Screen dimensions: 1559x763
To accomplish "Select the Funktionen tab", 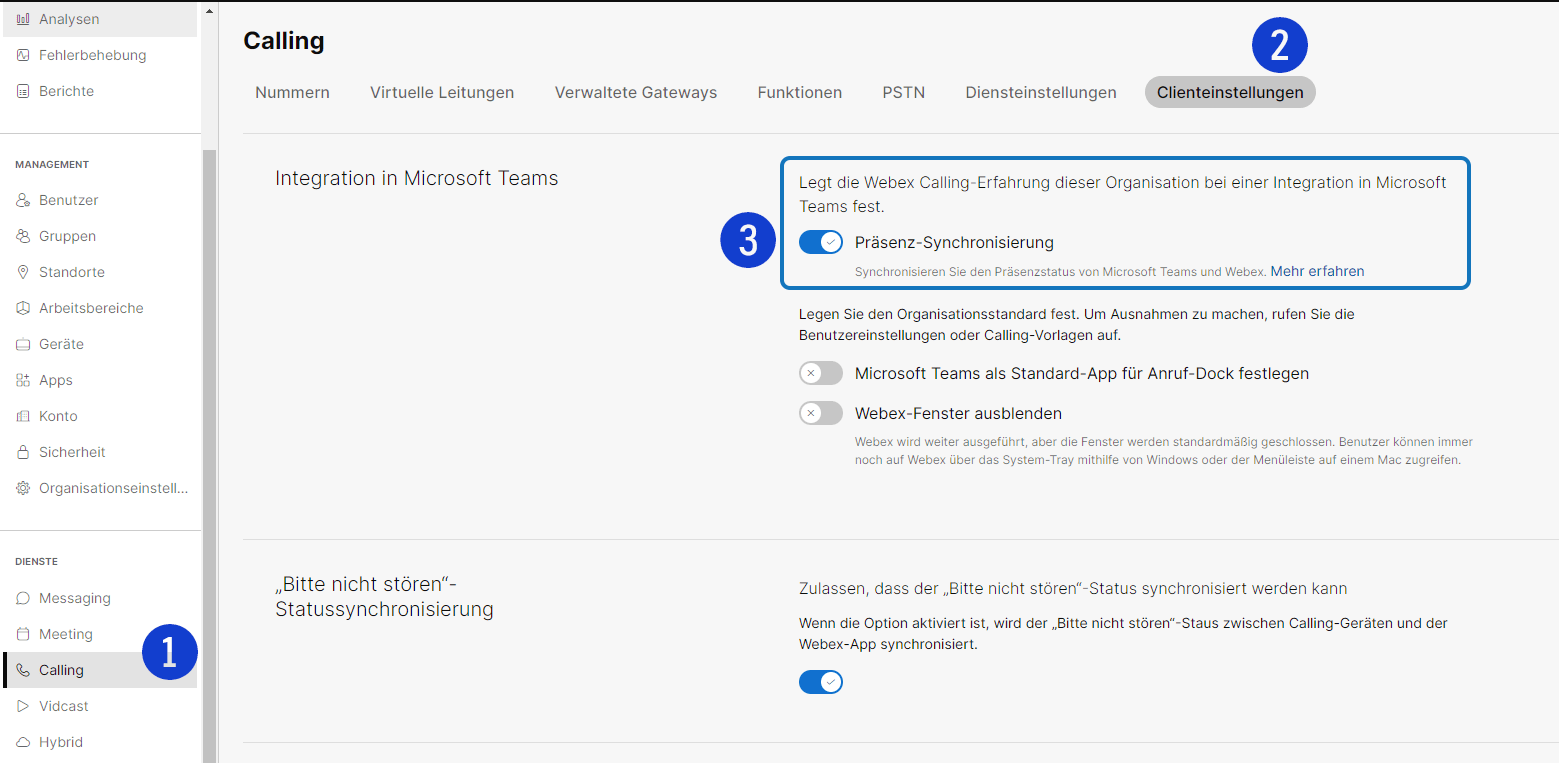I will [x=800, y=92].
